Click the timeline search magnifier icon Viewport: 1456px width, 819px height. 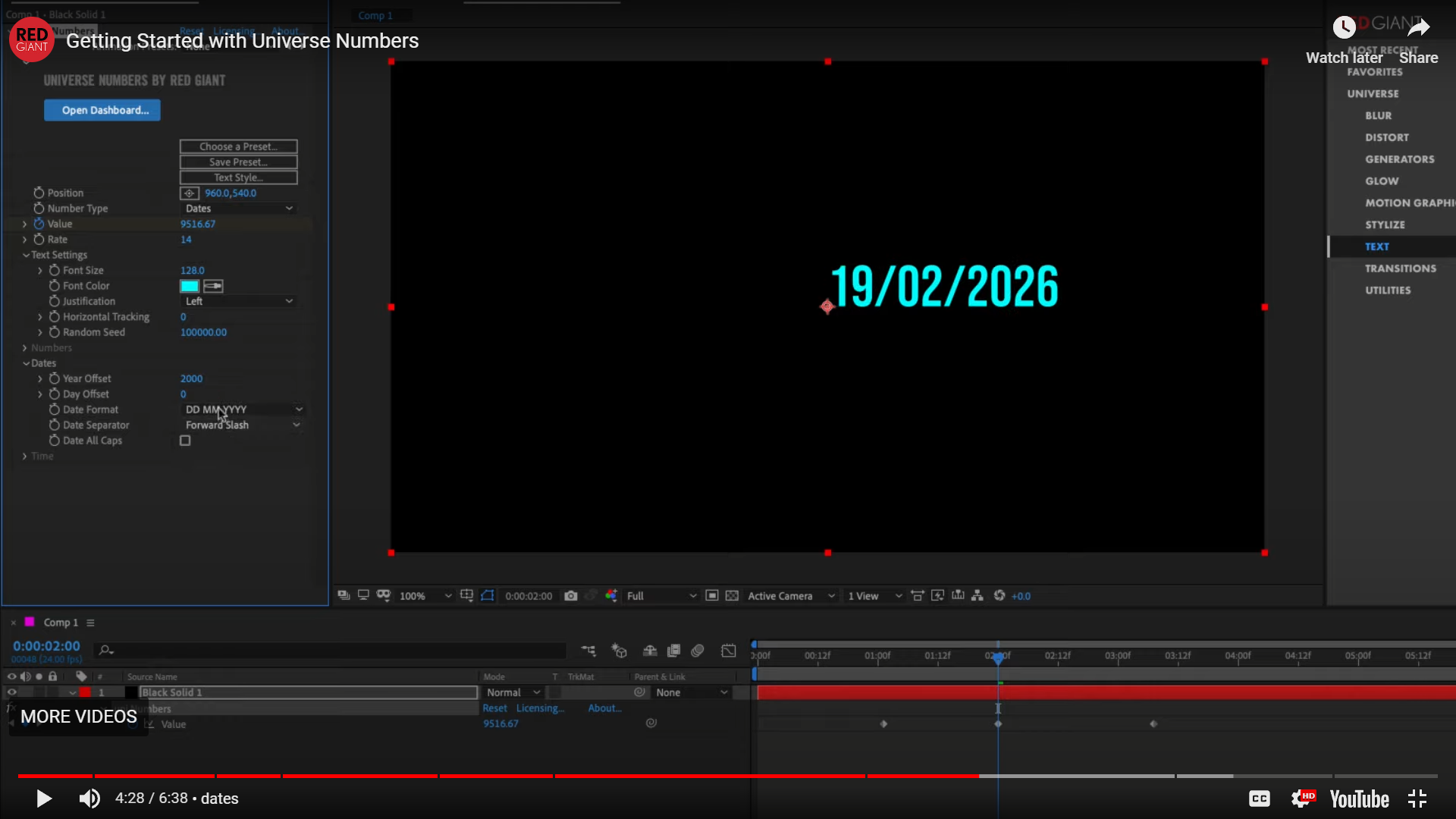[105, 651]
